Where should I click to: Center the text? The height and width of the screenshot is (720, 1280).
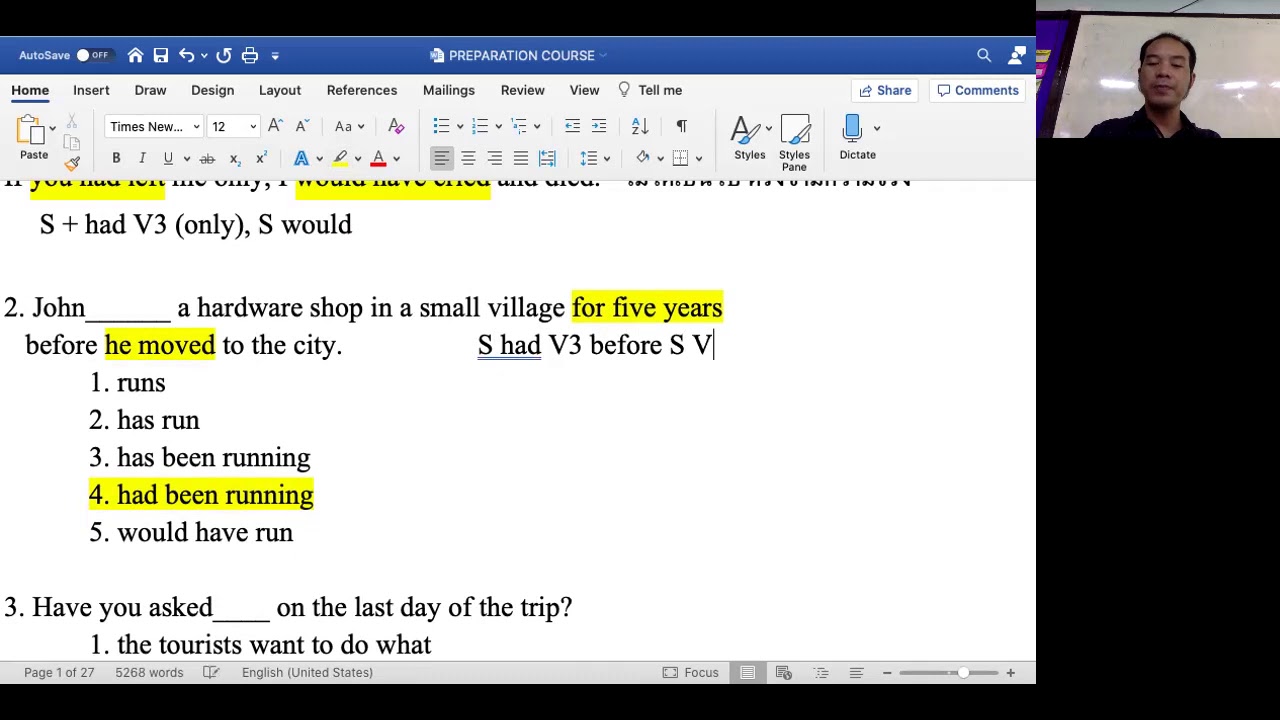click(x=468, y=159)
